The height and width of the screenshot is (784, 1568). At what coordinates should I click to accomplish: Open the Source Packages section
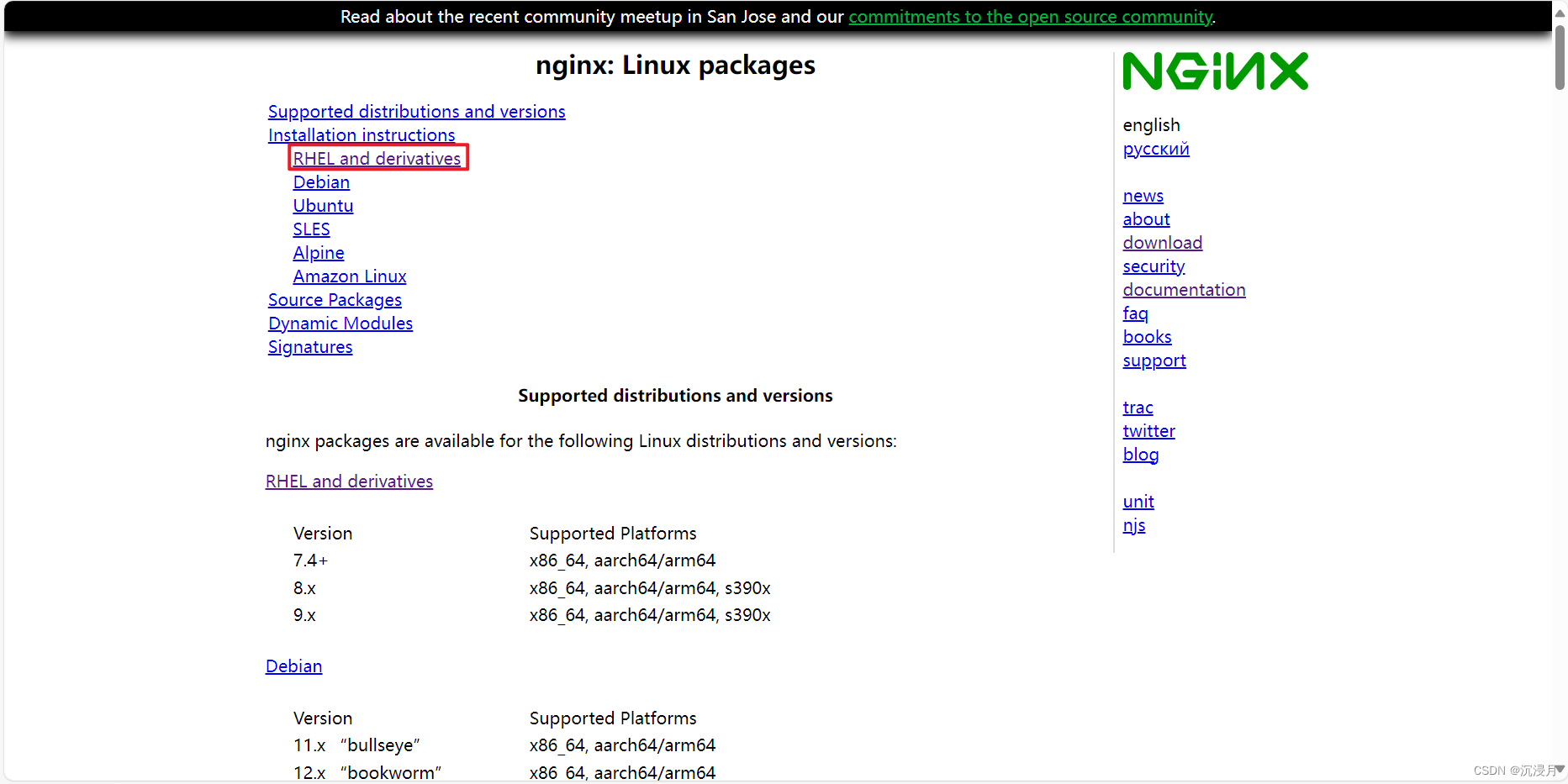[x=334, y=299]
